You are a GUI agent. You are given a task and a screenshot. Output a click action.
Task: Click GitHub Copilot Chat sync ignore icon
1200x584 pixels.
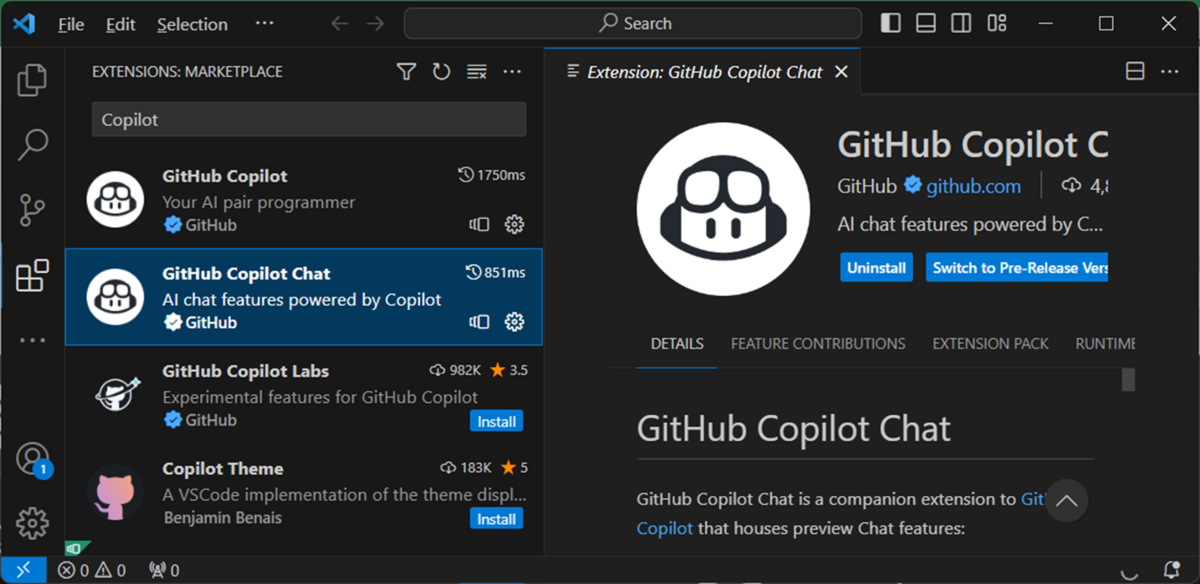tap(480, 321)
